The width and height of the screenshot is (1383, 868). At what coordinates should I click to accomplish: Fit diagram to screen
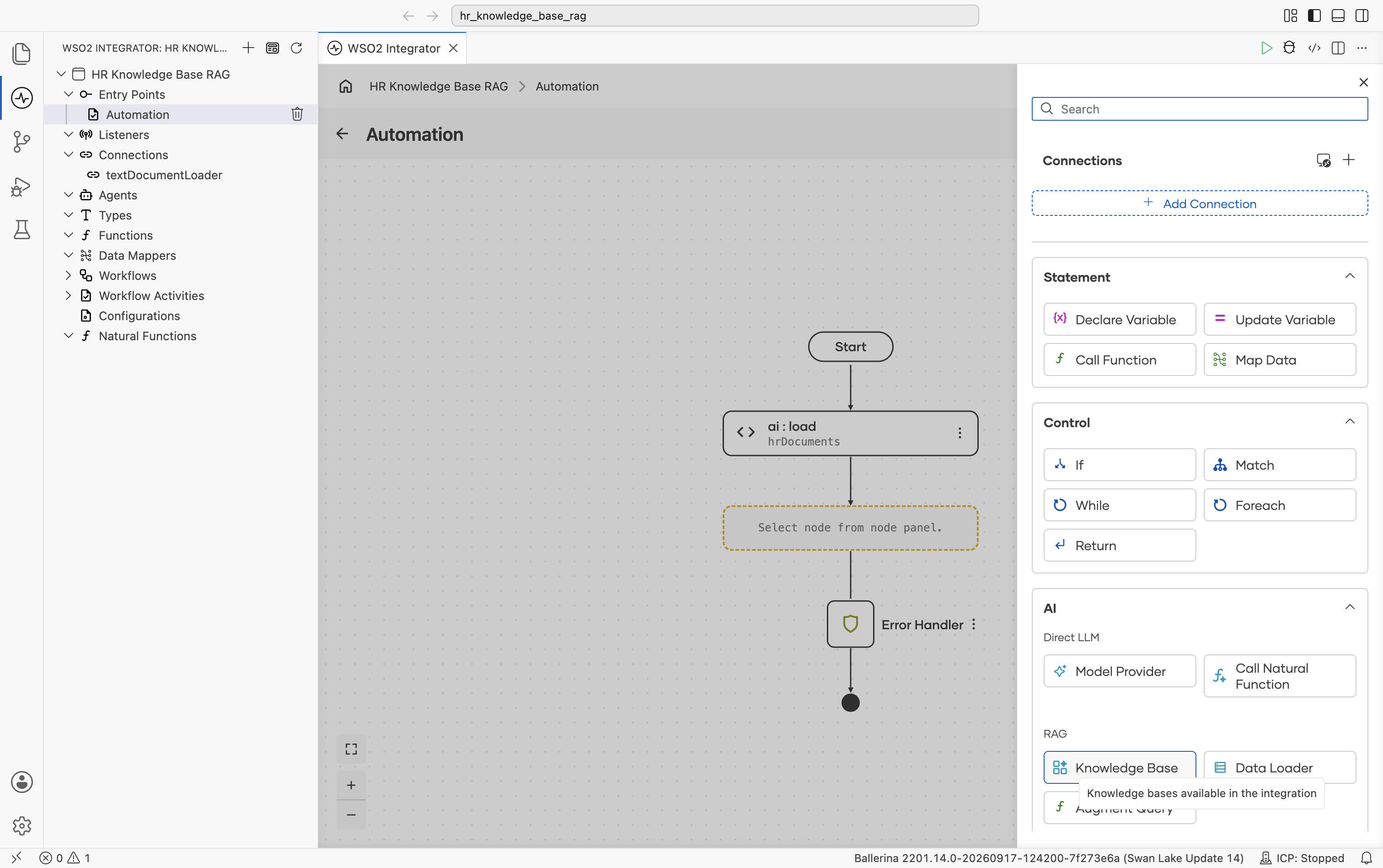(x=351, y=749)
